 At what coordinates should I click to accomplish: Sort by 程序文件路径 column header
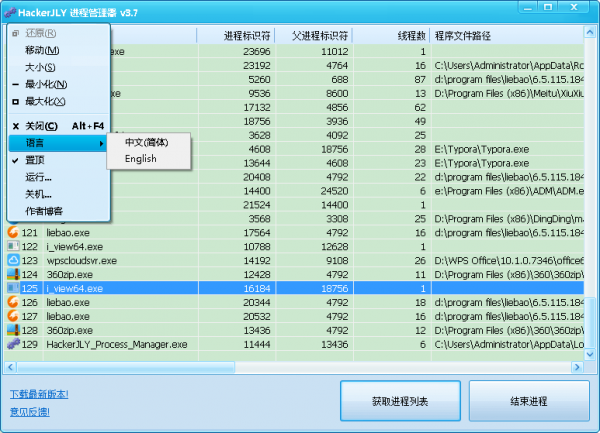[507, 36]
